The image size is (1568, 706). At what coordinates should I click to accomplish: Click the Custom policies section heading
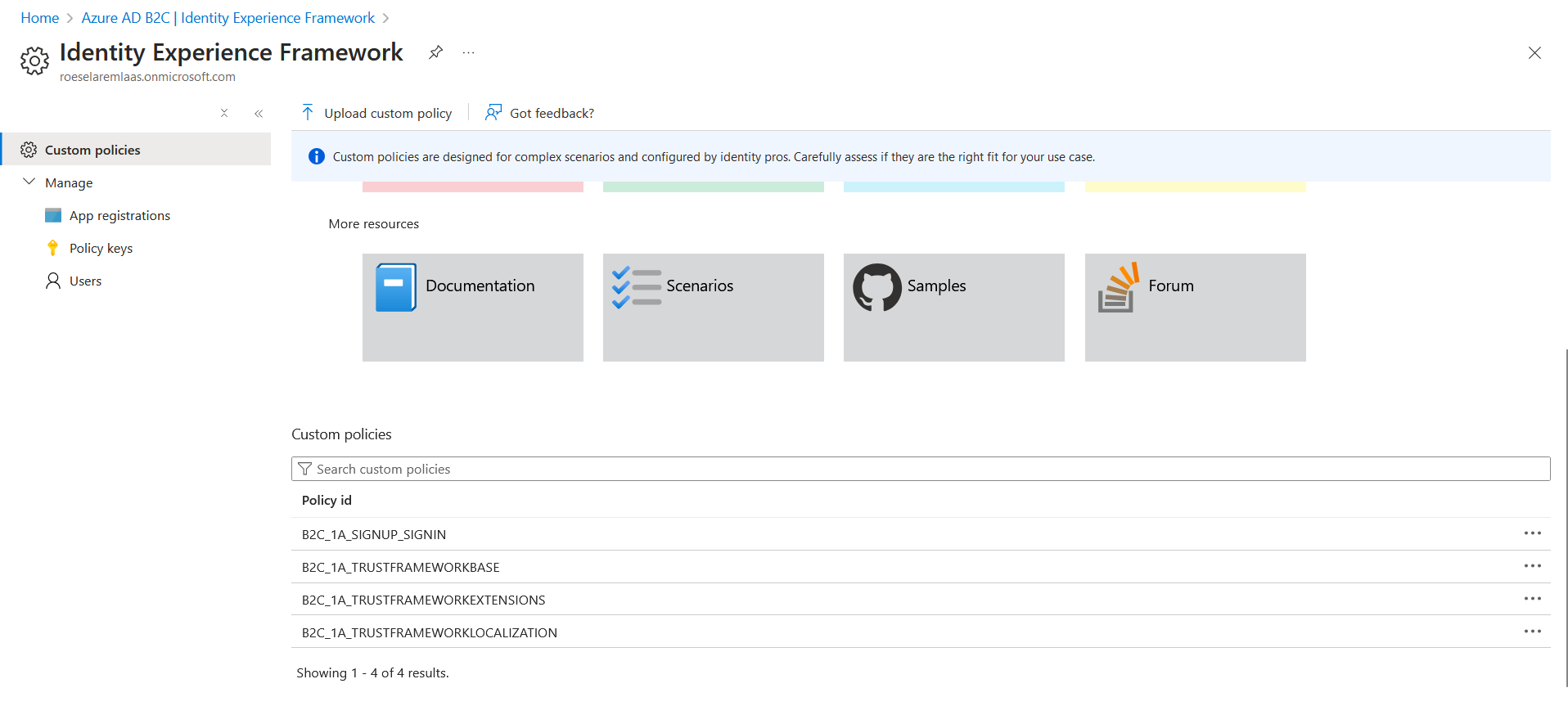pos(341,434)
